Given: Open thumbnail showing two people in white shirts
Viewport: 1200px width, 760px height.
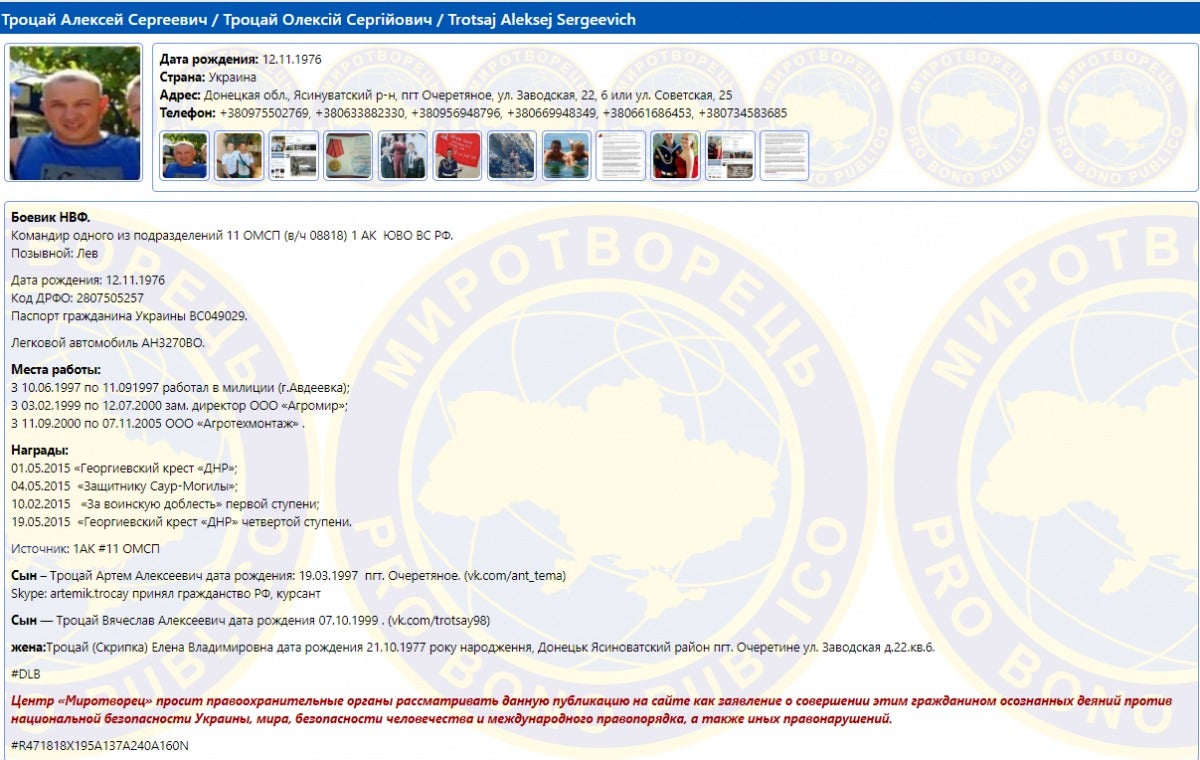Looking at the screenshot, I should [239, 156].
